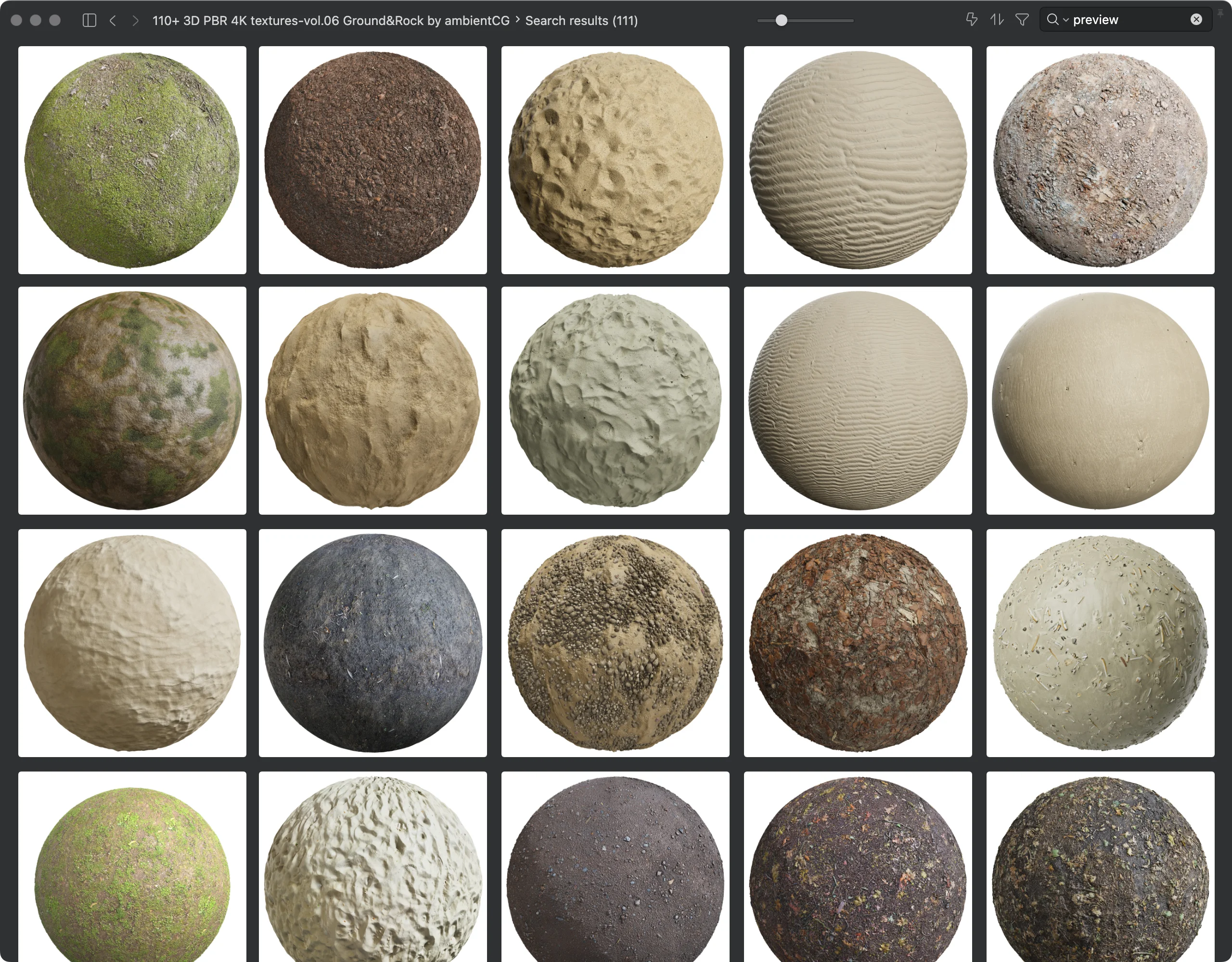Select the smooth cream sphere thumbnail
1232x962 pixels.
1101,401
